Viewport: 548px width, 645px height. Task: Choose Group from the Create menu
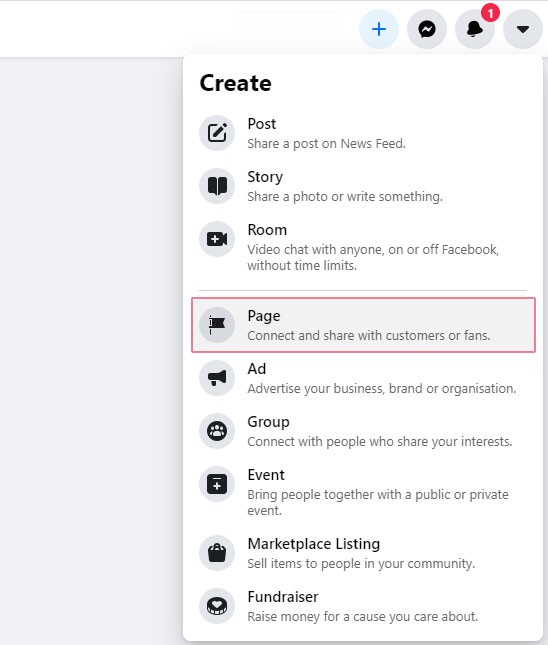363,431
